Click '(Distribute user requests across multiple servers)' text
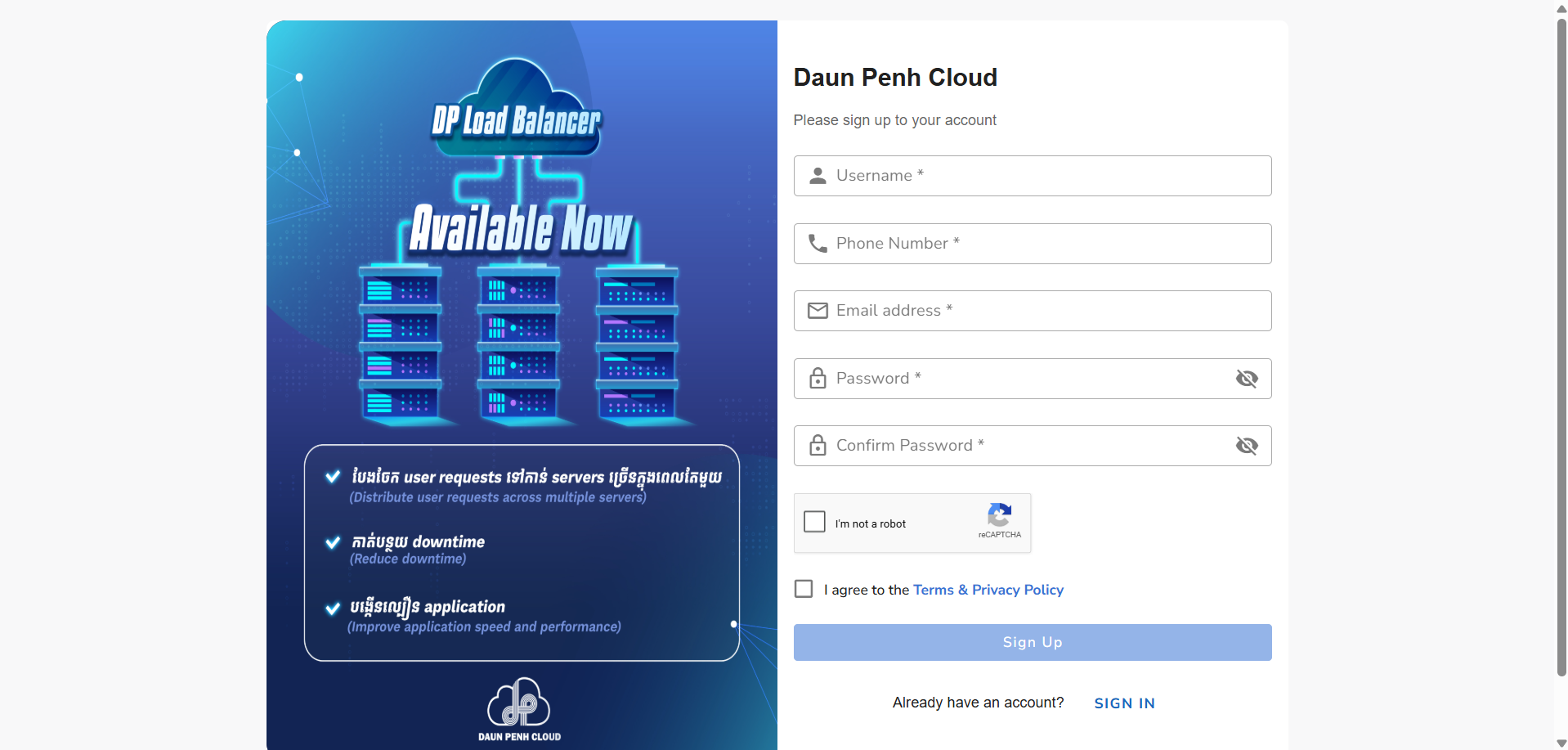Image resolution: width=1568 pixels, height=750 pixels. tap(498, 497)
